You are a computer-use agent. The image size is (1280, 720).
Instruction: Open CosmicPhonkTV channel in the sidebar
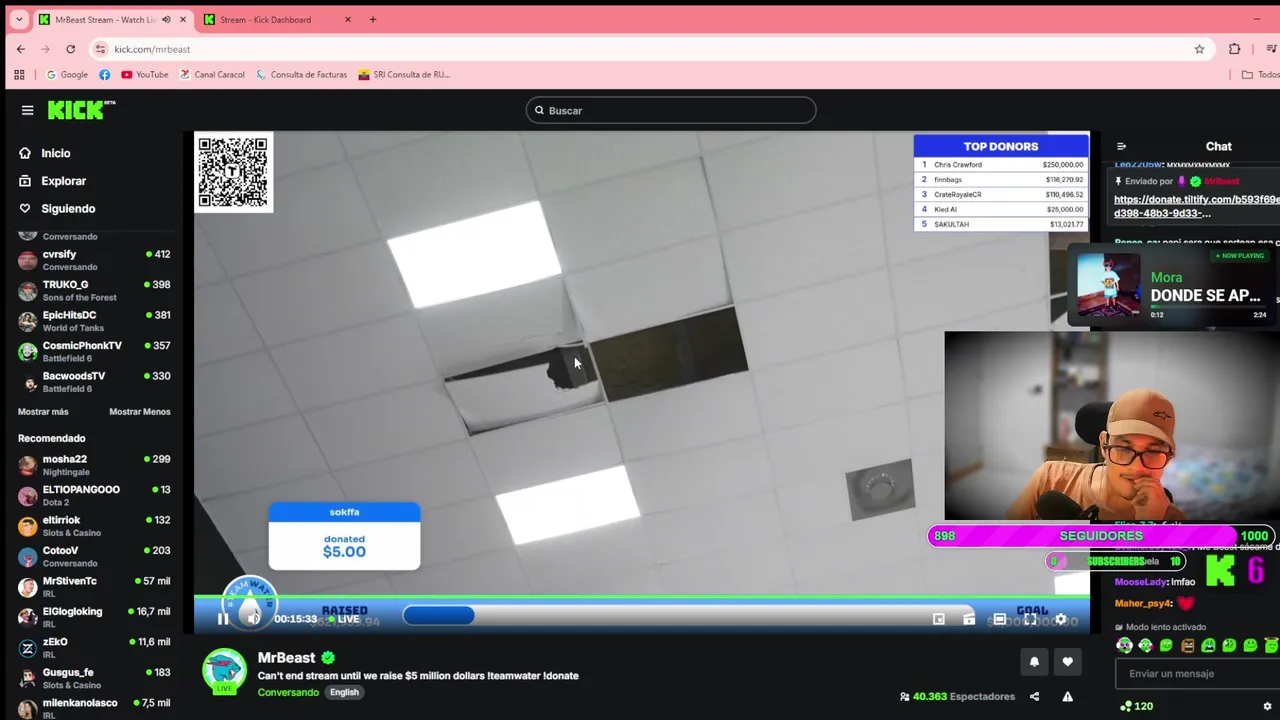pyautogui.click(x=94, y=352)
